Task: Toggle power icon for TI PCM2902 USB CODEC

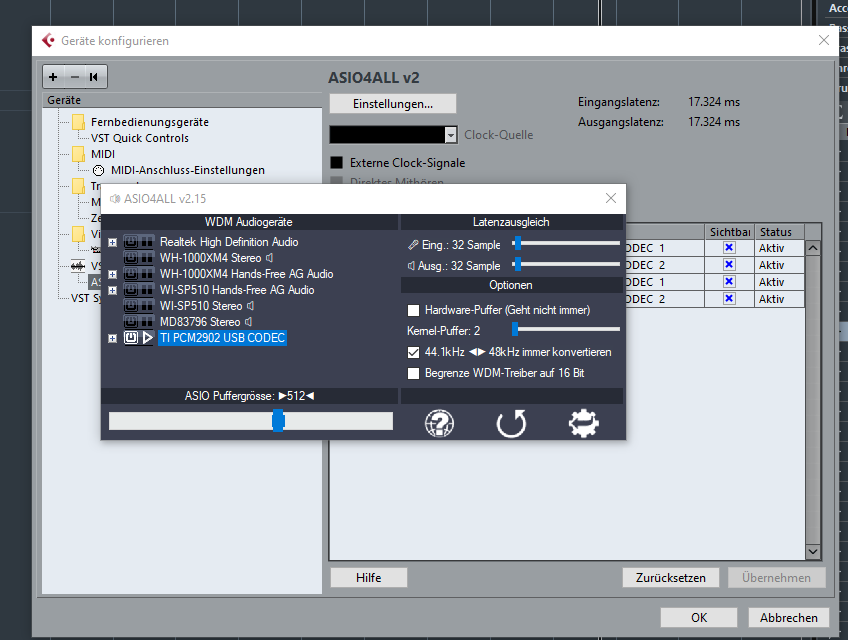Action: 131,338
